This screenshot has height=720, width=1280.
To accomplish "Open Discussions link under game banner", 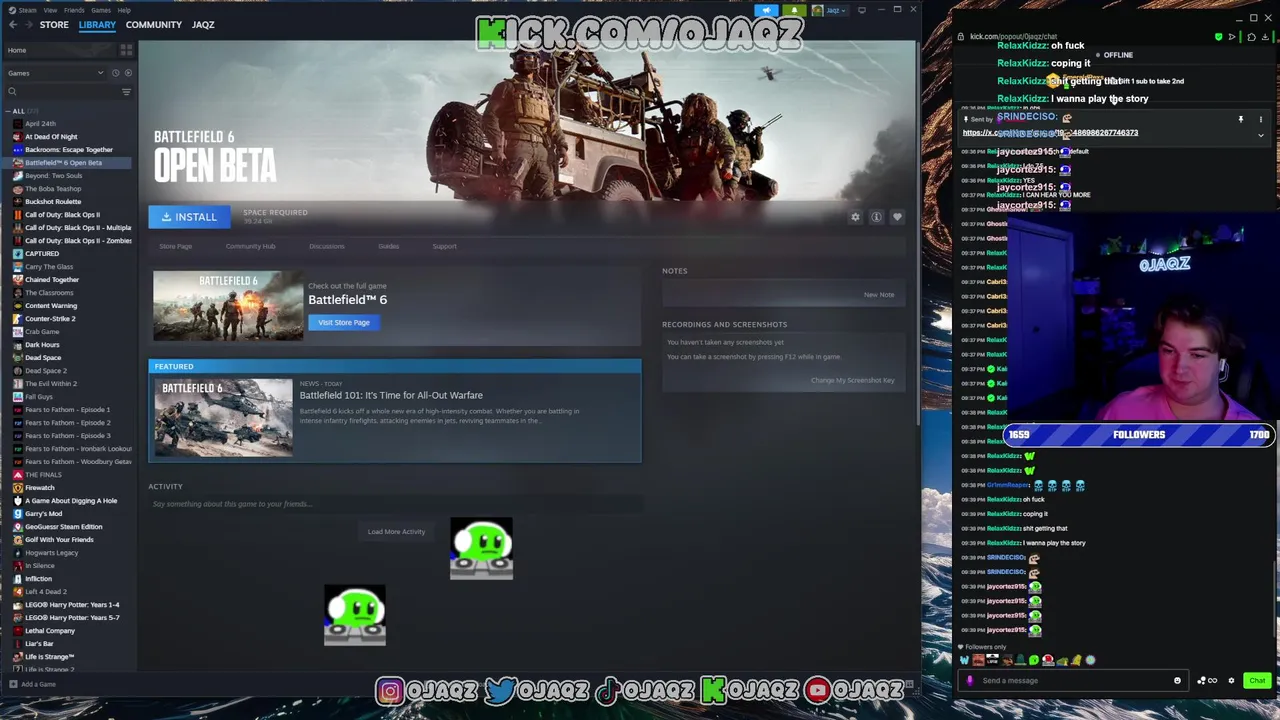I will (x=326, y=246).
